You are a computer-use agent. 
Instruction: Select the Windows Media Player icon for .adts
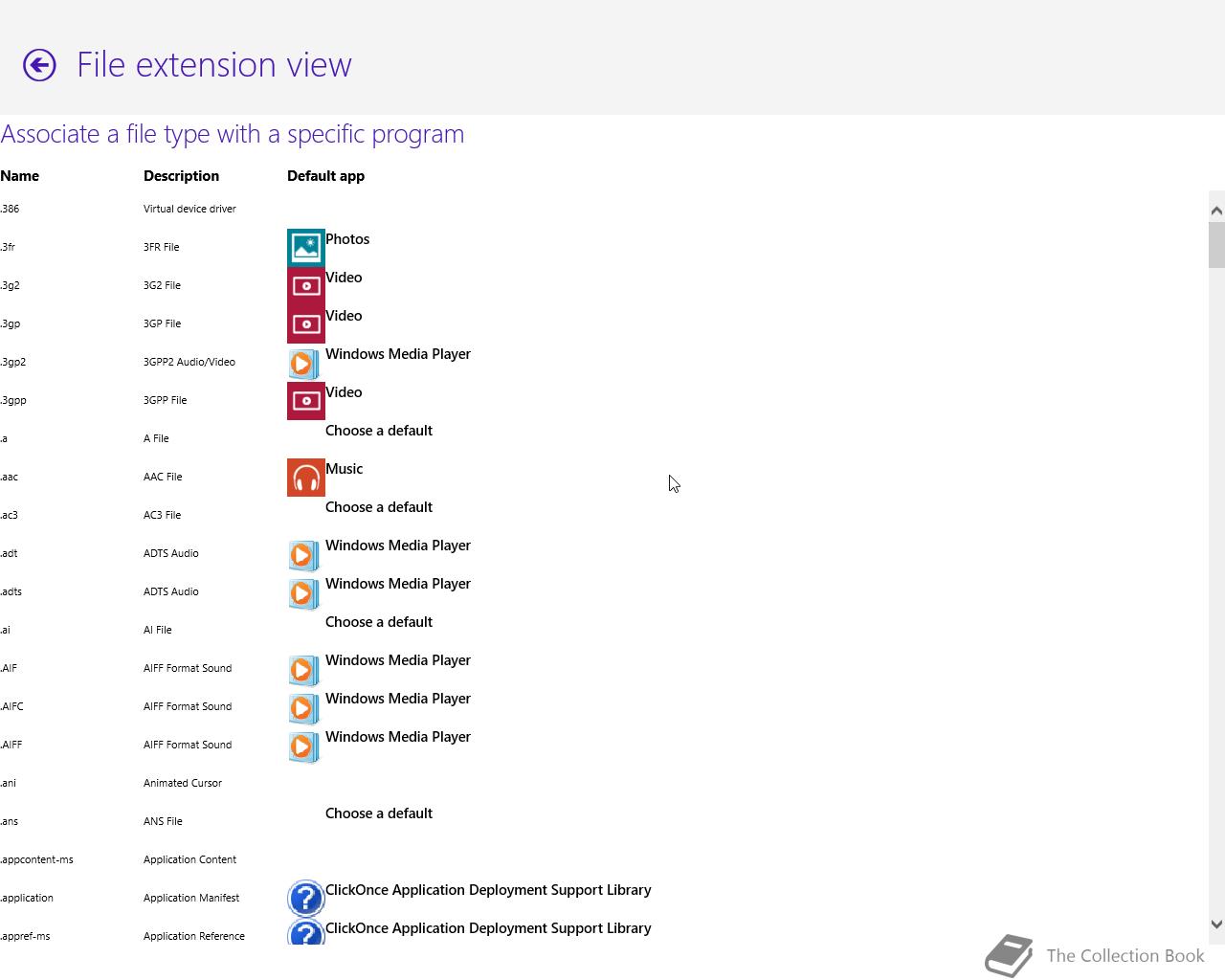coord(303,593)
